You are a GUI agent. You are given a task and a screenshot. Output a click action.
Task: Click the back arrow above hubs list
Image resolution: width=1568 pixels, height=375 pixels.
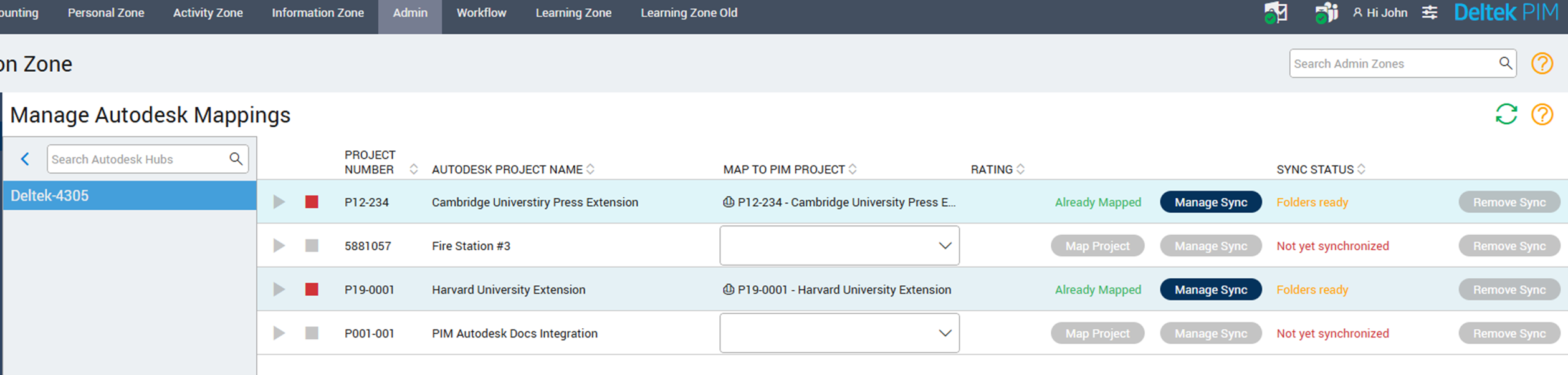(x=25, y=159)
